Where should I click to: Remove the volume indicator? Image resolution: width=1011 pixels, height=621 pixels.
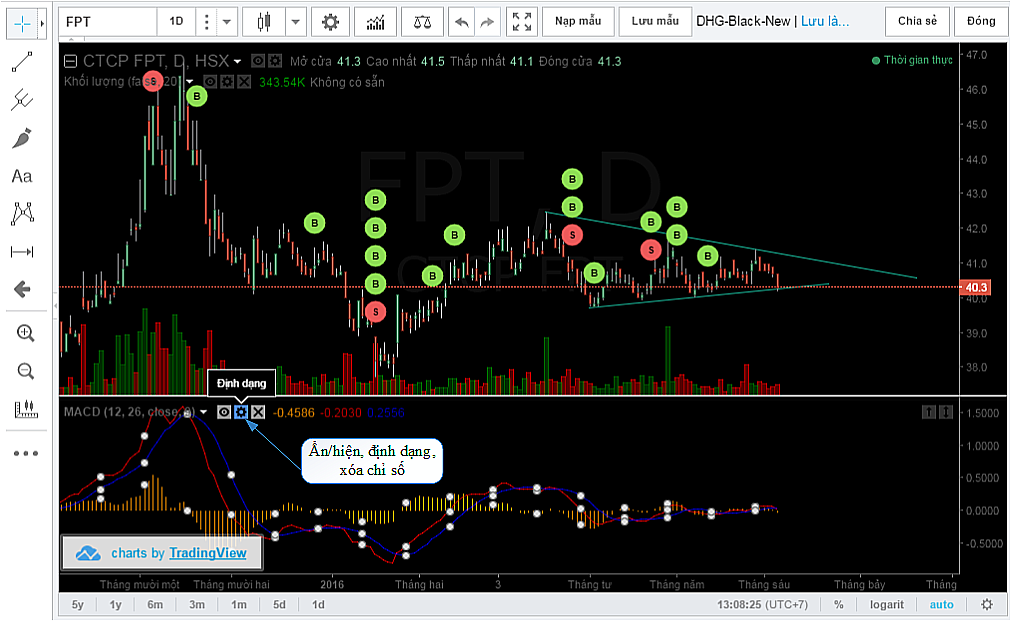click(x=244, y=82)
